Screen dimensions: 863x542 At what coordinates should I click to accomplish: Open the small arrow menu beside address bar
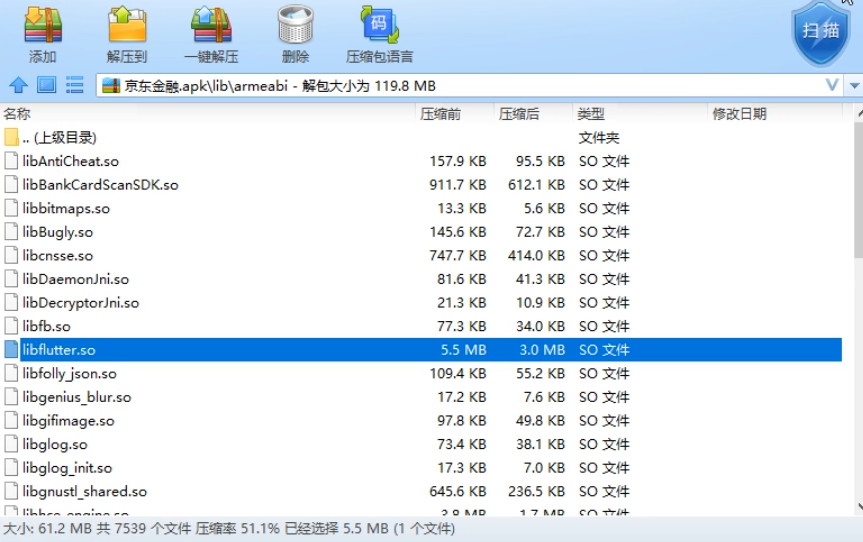coord(854,86)
